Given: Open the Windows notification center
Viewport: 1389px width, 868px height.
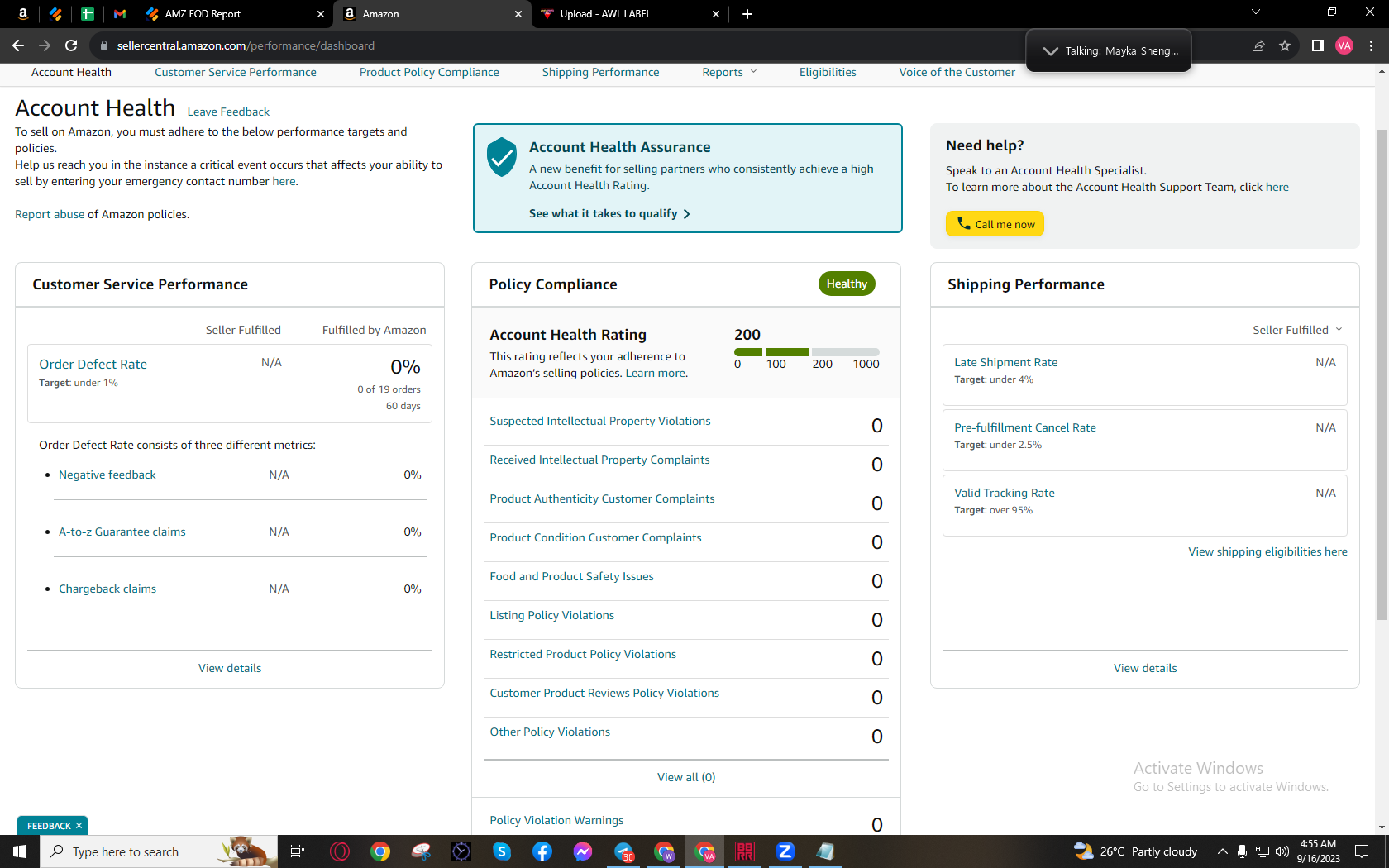Looking at the screenshot, I should (x=1362, y=851).
